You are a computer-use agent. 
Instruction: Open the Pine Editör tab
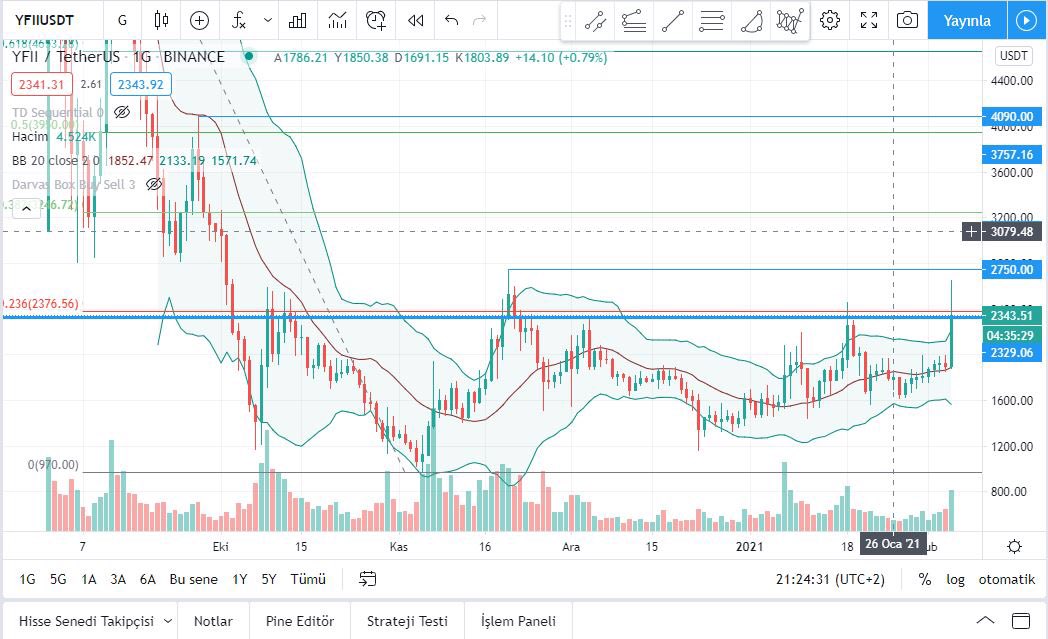click(x=299, y=621)
